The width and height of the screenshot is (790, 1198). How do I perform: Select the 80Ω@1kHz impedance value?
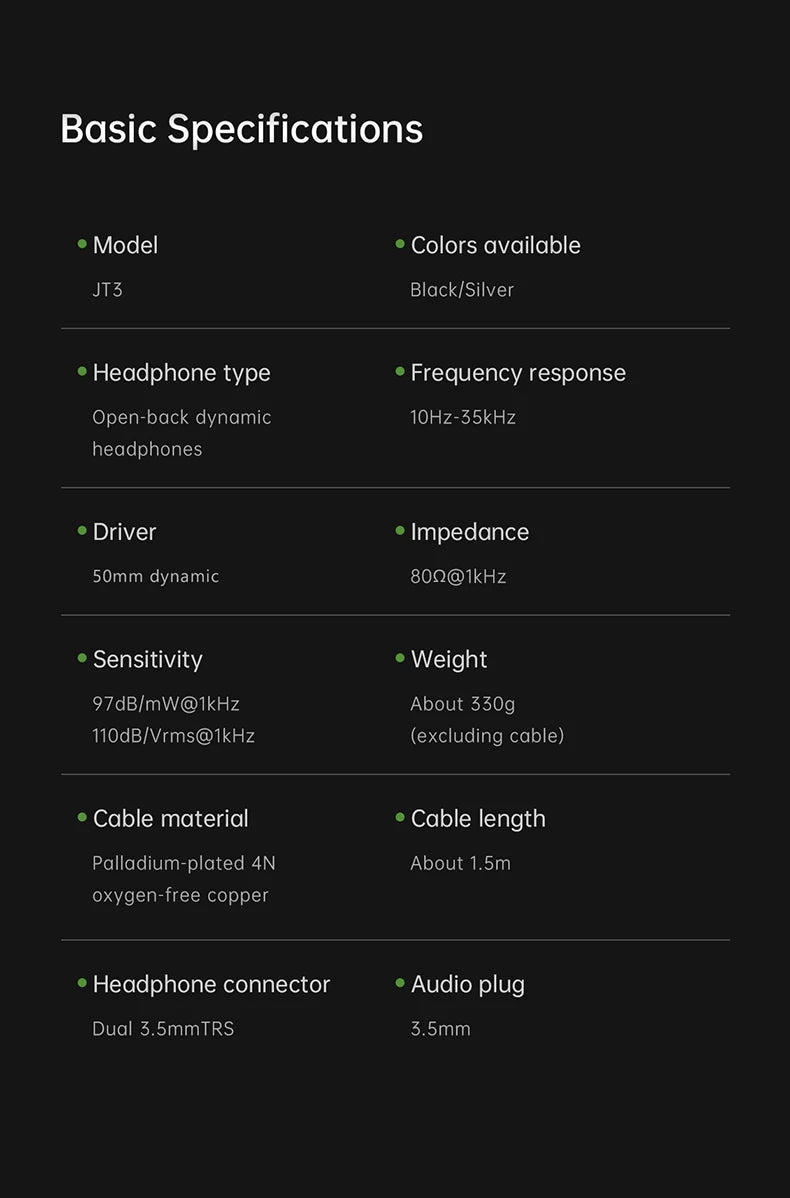click(x=458, y=576)
